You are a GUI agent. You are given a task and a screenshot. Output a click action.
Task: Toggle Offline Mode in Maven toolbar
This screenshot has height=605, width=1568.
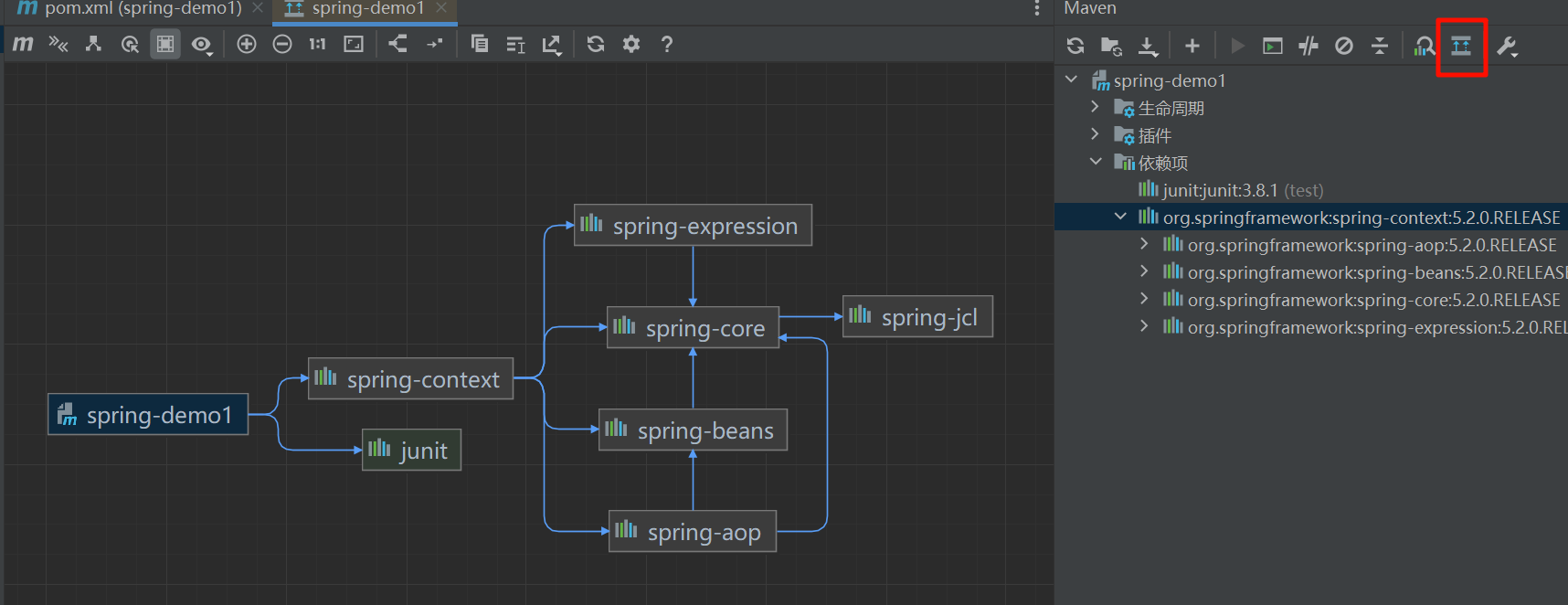point(1308,46)
